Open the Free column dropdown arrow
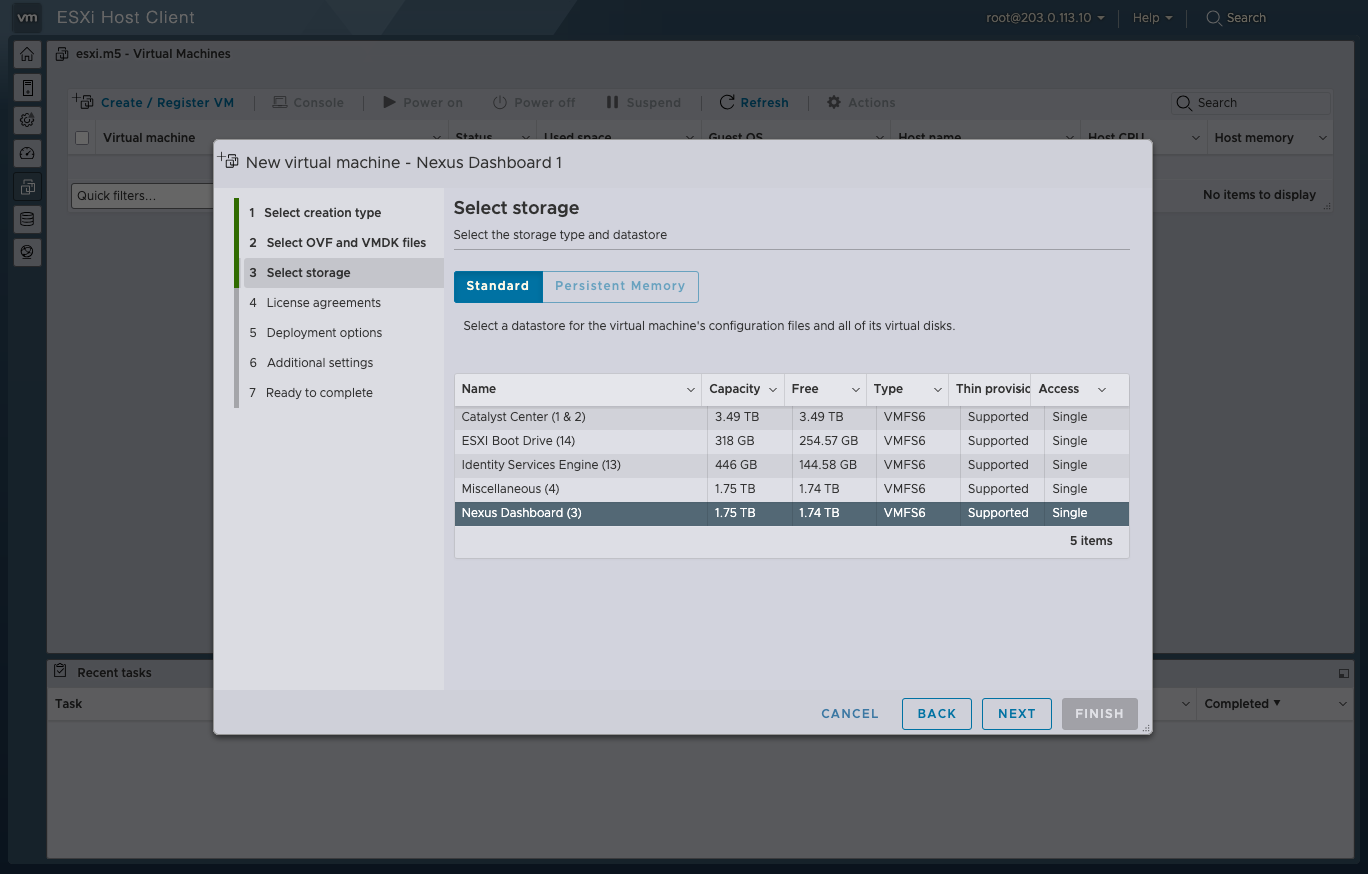The image size is (1368, 874). click(855, 389)
